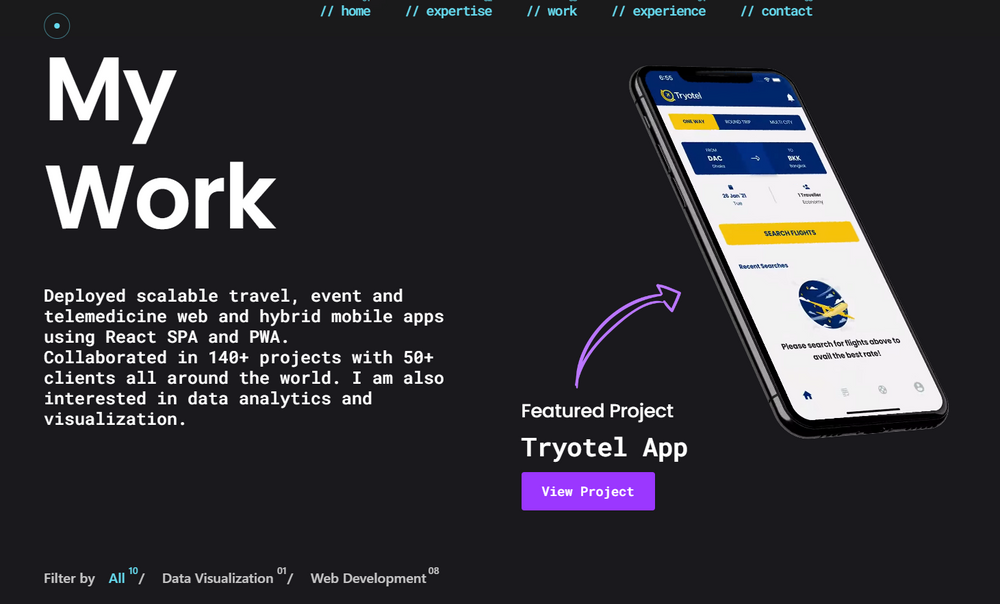
Task: Open the 28 Jan '21 date selector
Action: point(732,196)
